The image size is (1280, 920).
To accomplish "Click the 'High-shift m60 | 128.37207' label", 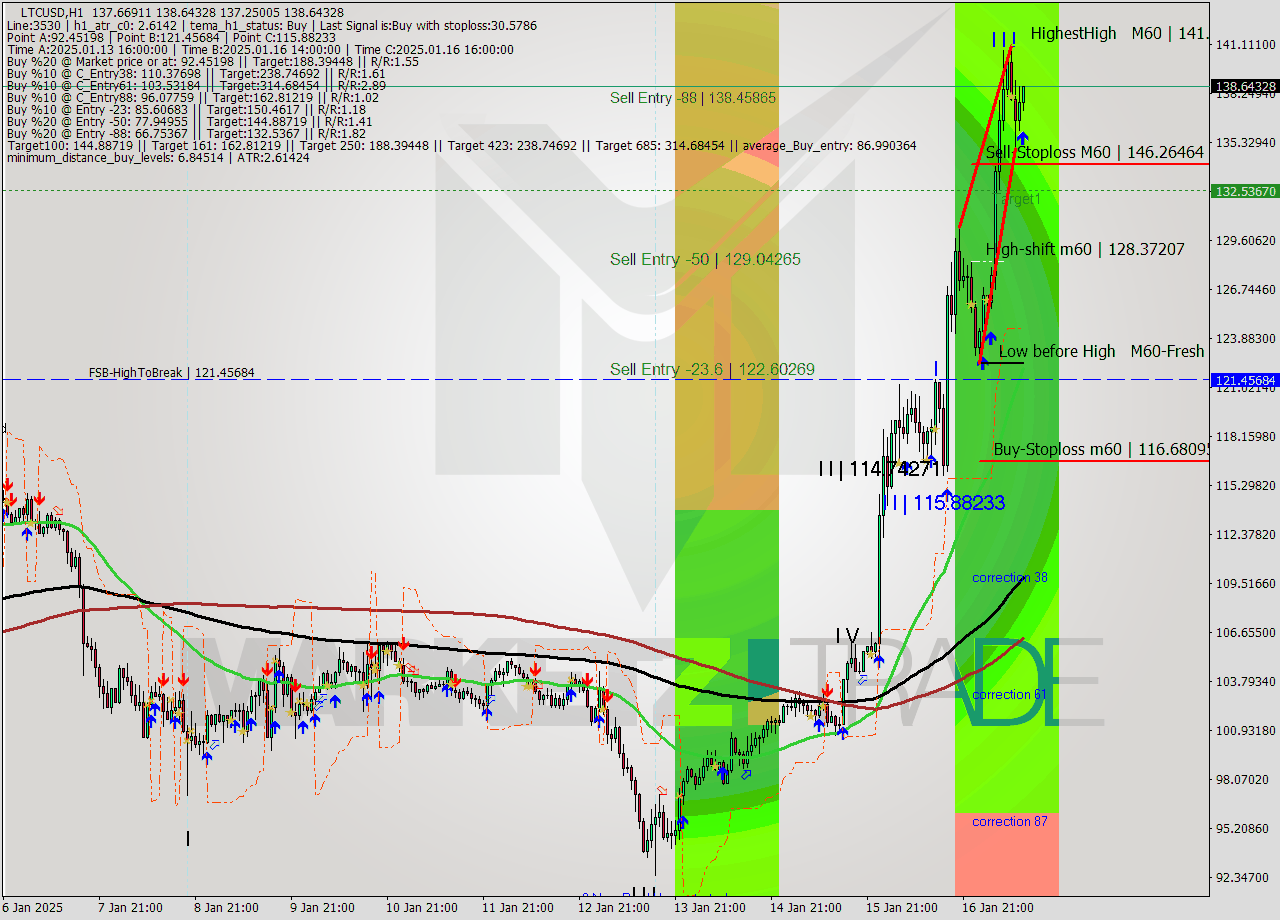I will coord(1085,249).
